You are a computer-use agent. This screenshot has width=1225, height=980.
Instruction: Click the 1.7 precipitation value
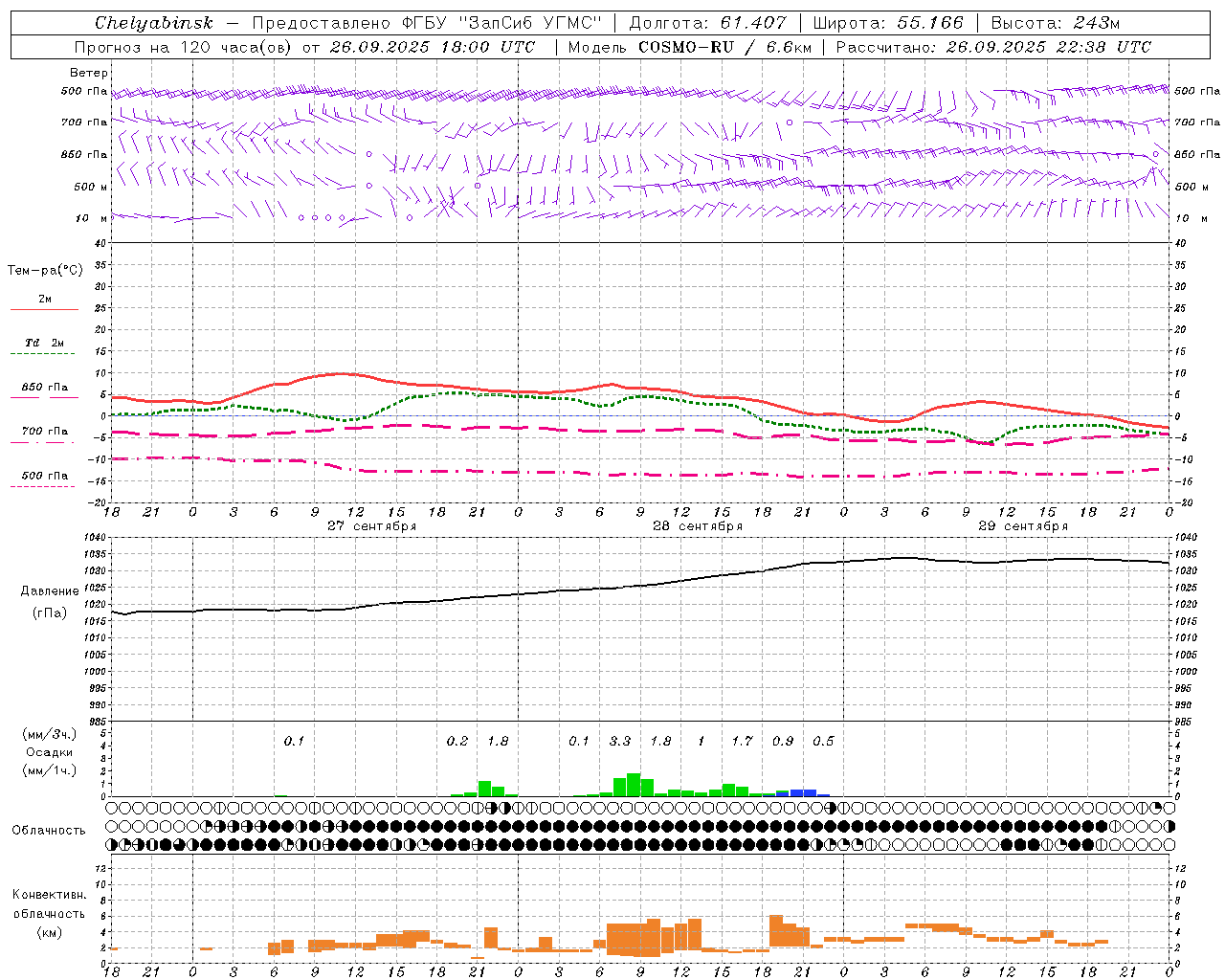(742, 742)
